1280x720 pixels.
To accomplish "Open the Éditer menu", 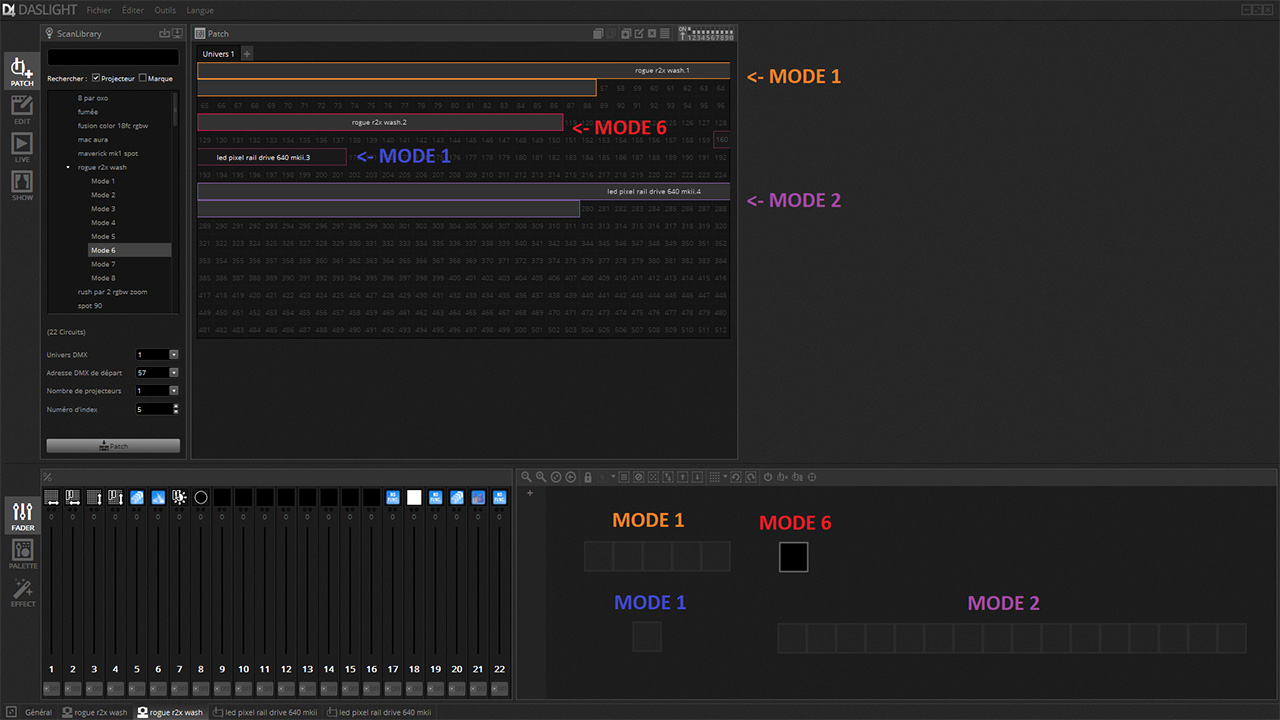I will click(133, 10).
